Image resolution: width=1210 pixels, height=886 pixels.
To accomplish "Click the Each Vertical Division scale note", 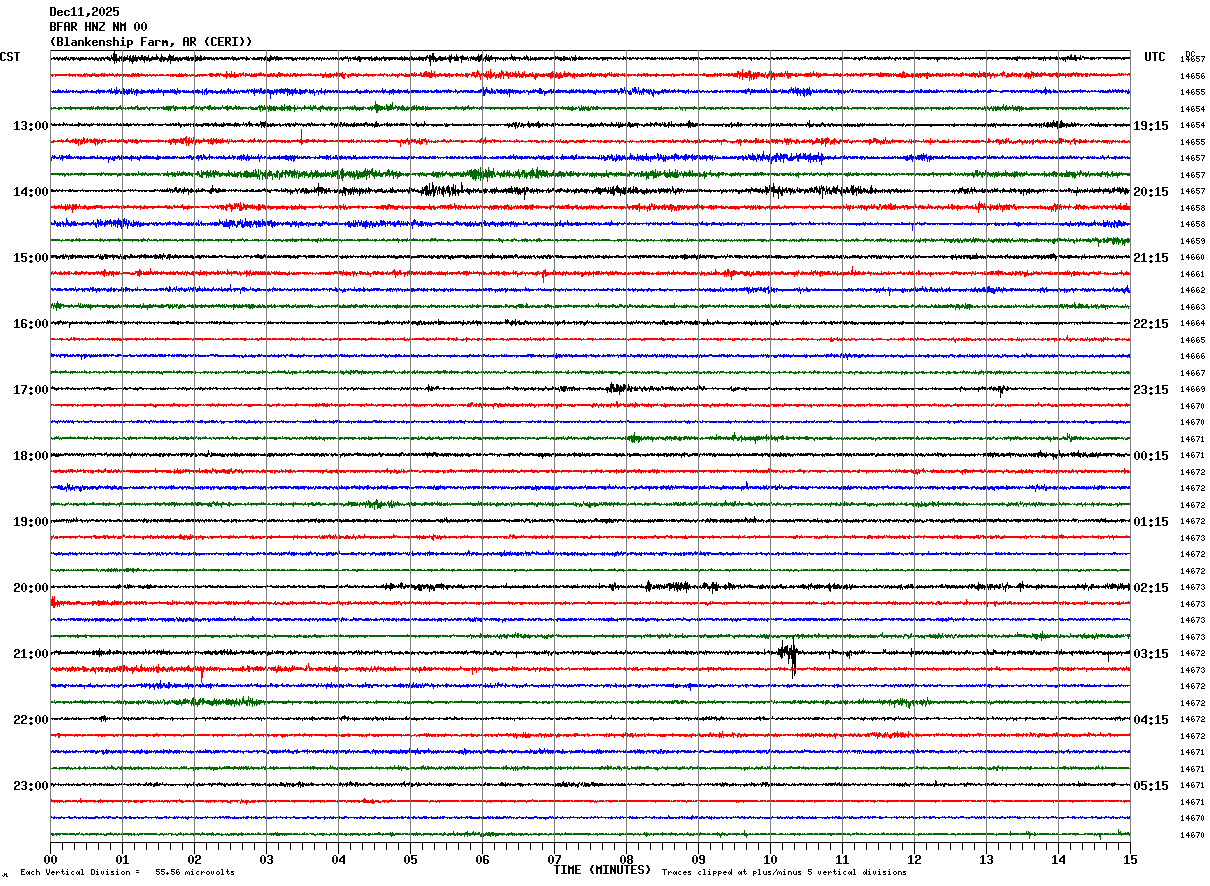I will 127,872.
